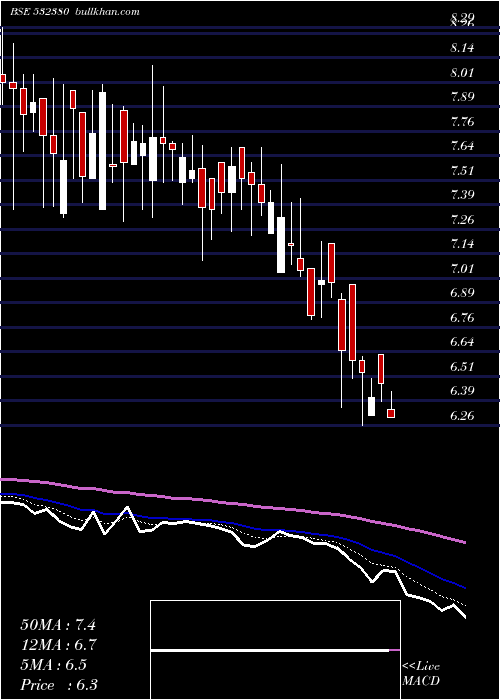Select the 7.76 price axis label
Viewport: 500px width, 700px height.
tap(462, 122)
